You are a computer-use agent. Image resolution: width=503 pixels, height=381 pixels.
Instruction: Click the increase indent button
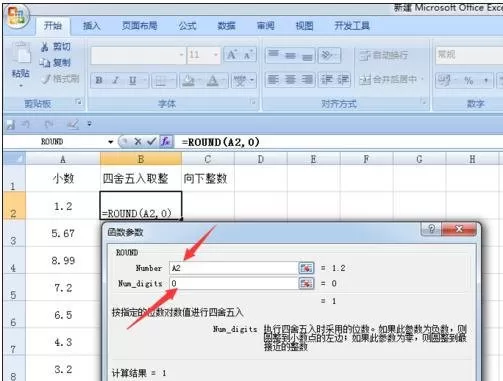pyautogui.click(x=342, y=80)
